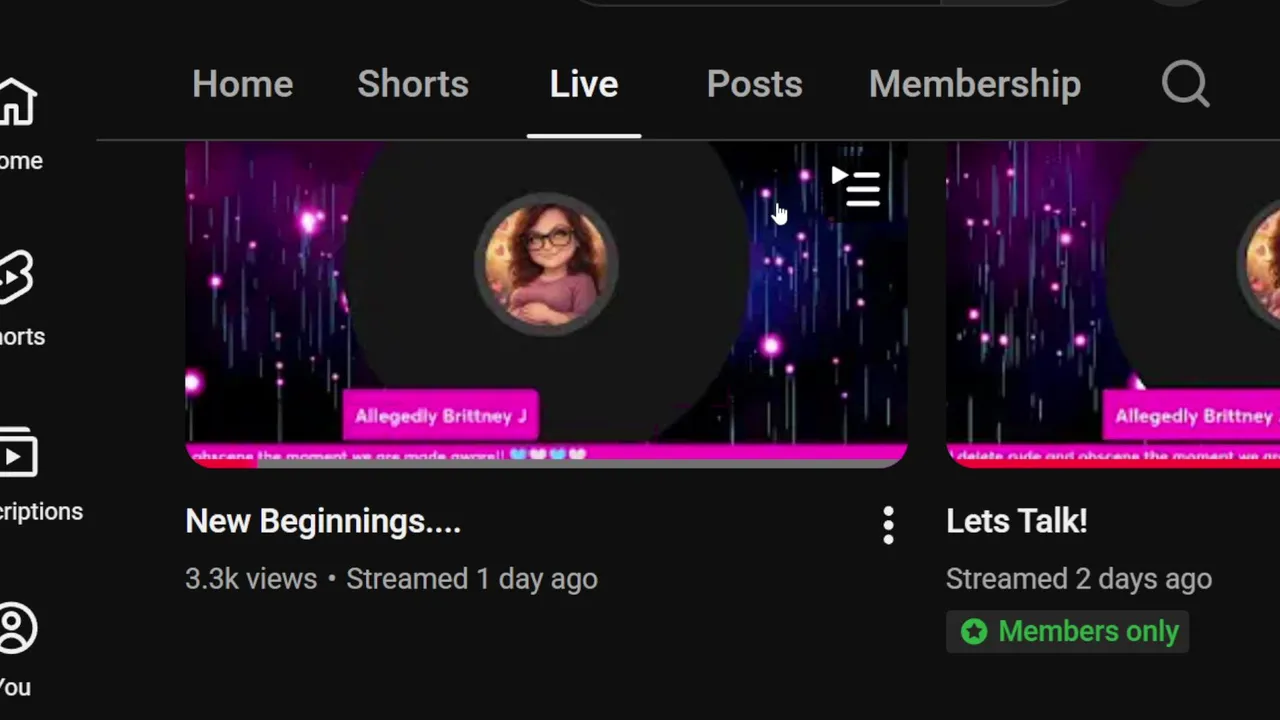The image size is (1280, 720).
Task: Open the New Beginnings.... video title
Action: tap(323, 521)
